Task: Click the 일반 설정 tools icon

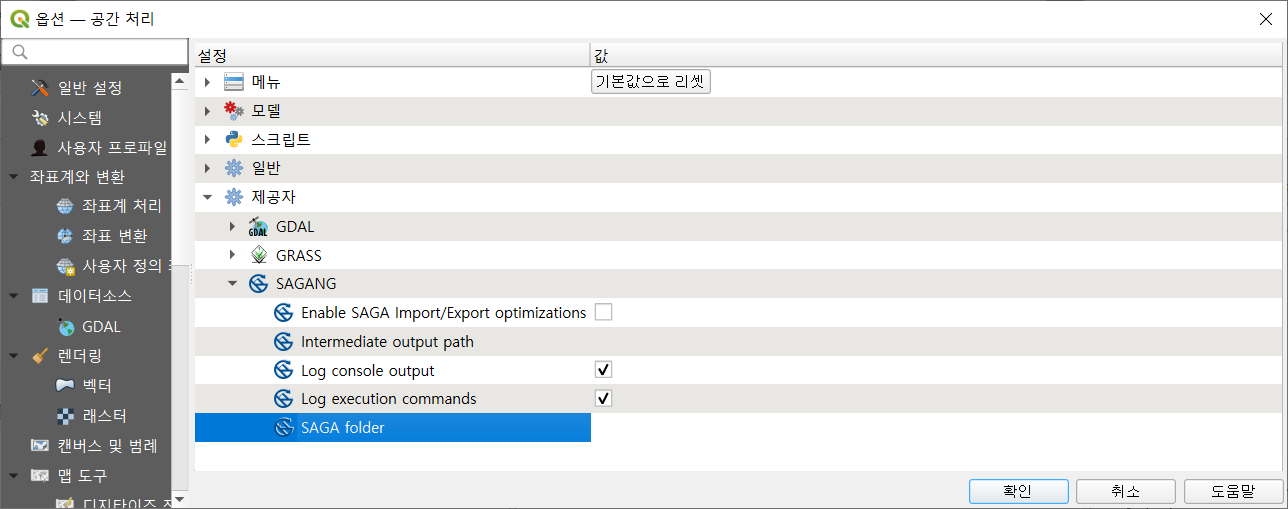Action: [40, 88]
